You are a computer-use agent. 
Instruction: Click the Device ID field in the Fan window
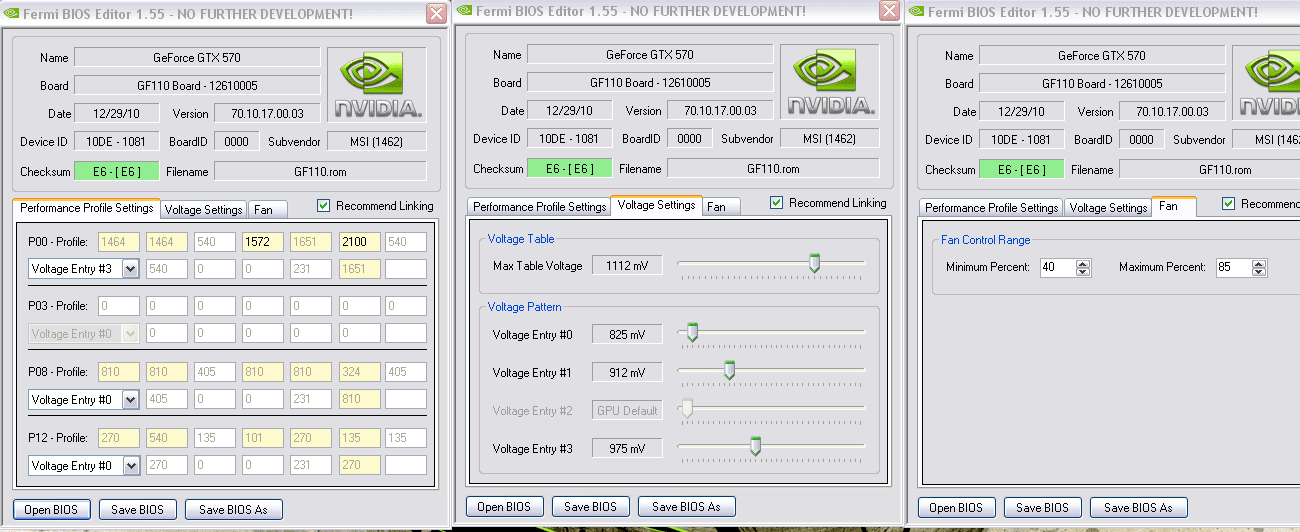point(1021,140)
